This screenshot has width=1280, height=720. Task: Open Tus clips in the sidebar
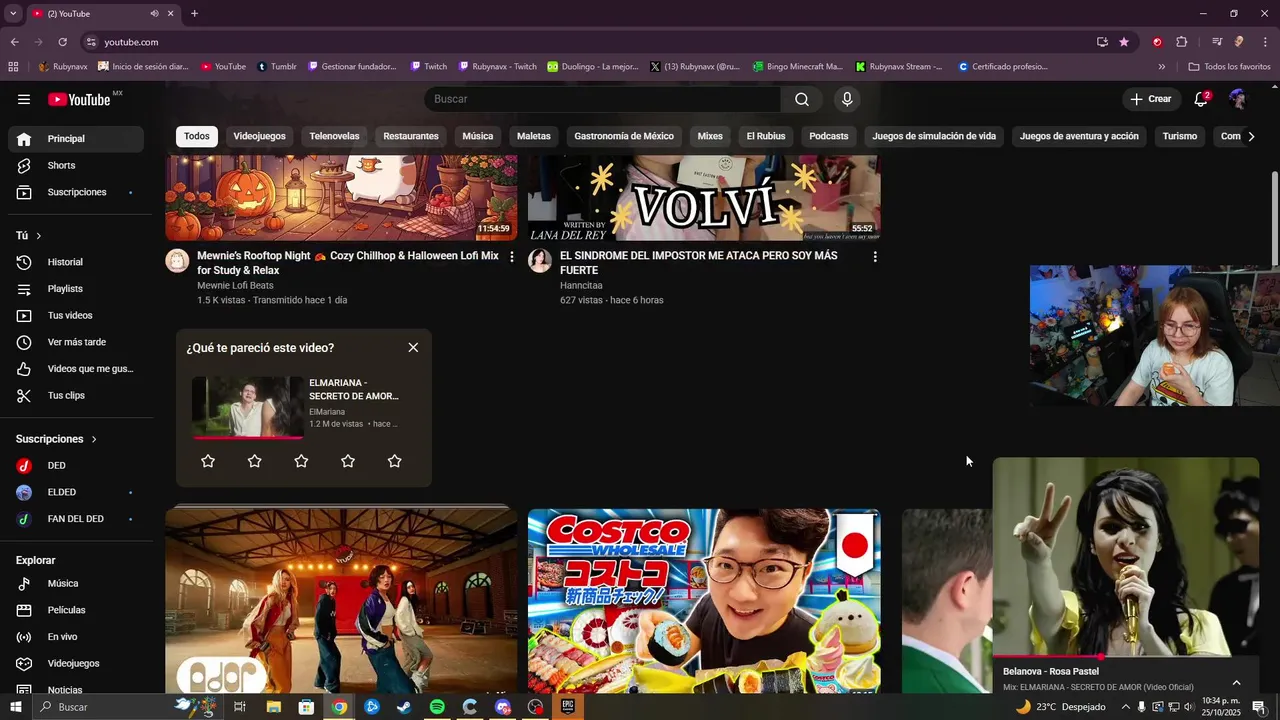tap(76, 395)
